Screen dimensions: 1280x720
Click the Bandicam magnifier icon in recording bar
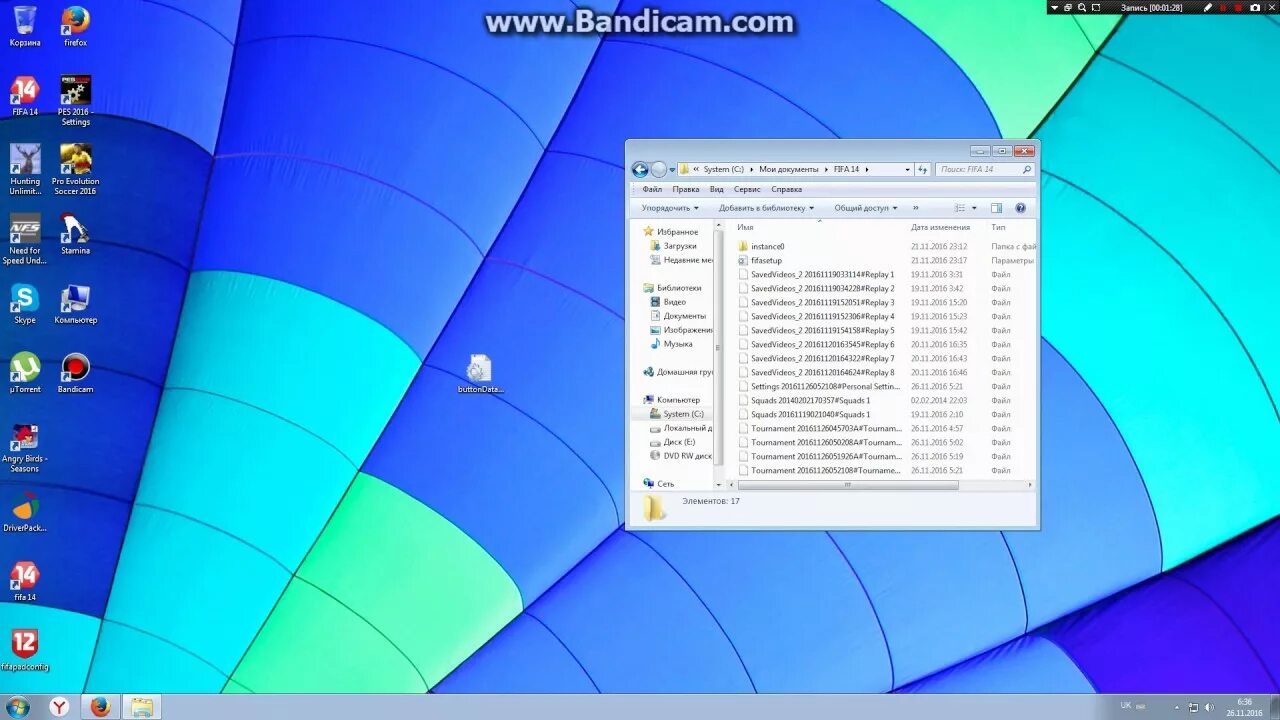click(1081, 7)
